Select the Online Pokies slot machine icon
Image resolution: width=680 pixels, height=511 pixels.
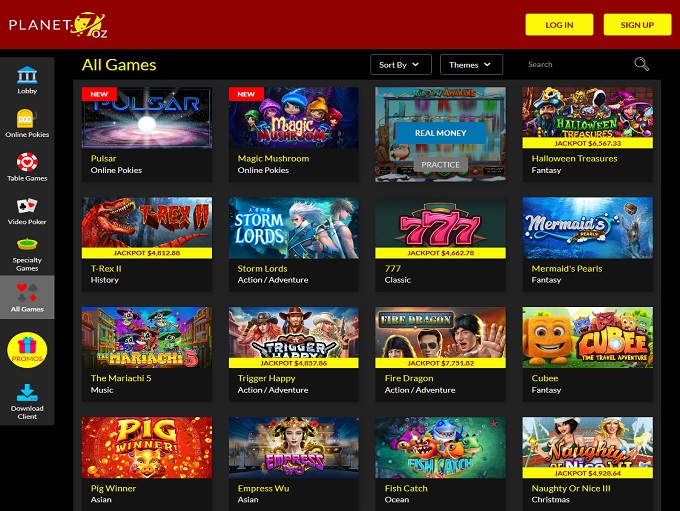27,118
